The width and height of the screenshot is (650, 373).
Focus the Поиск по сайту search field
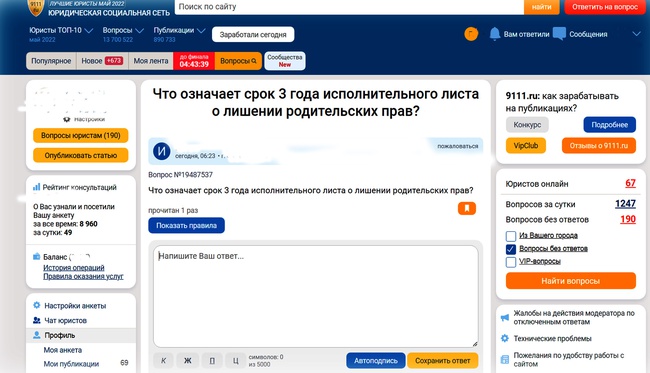(349, 7)
